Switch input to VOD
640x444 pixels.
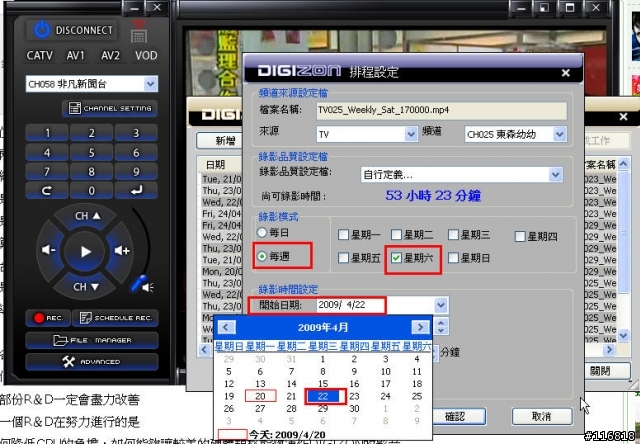146,56
